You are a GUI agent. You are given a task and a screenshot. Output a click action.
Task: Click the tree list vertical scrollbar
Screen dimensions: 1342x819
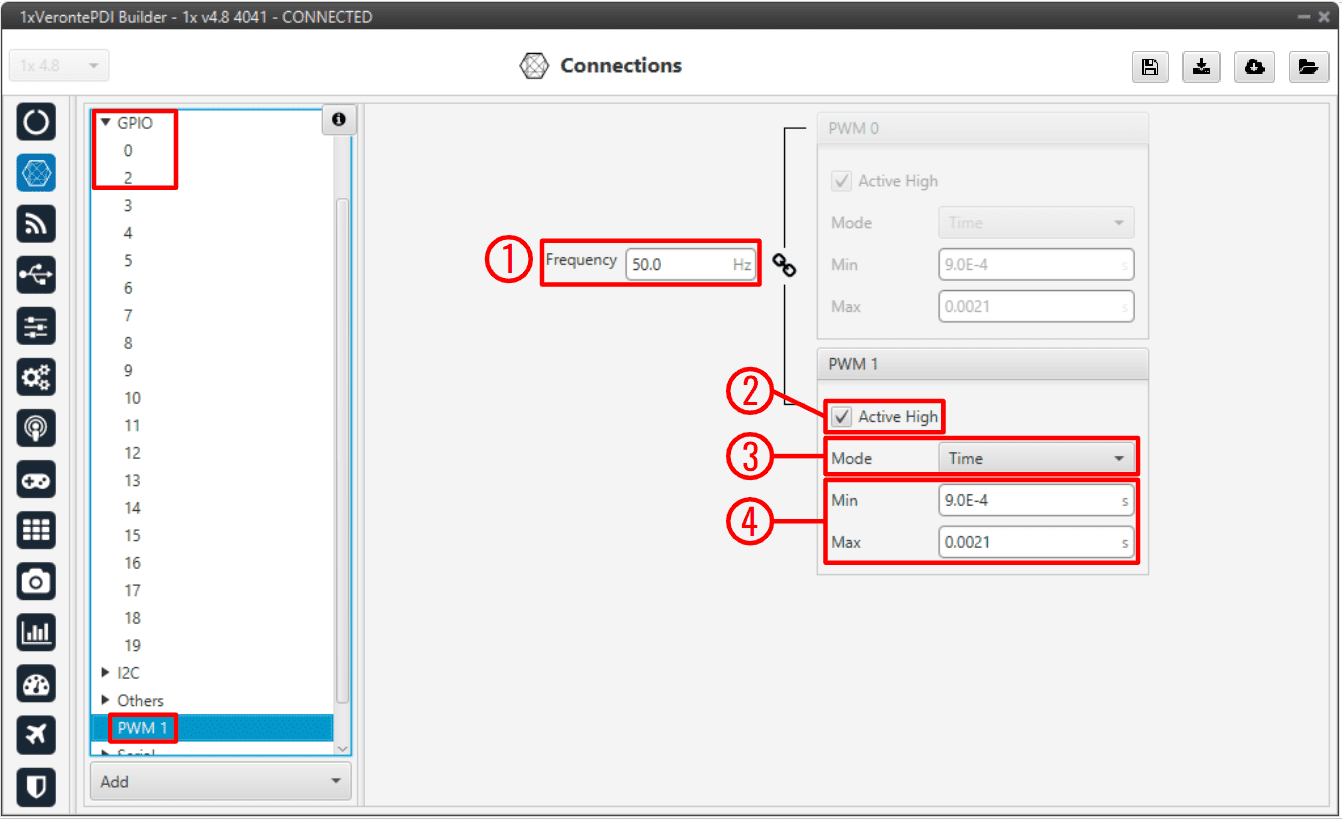coord(343,450)
